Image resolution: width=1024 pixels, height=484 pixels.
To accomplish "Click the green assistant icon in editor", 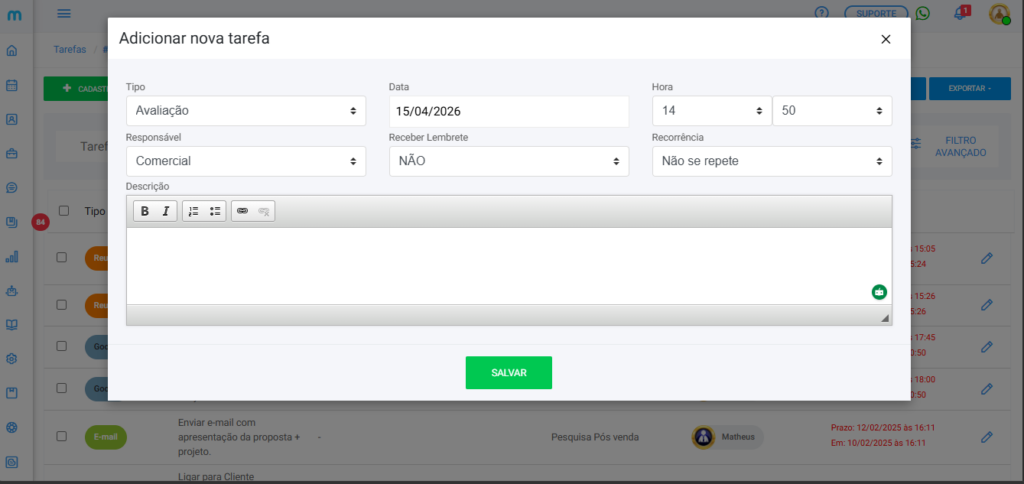I will 879,292.
